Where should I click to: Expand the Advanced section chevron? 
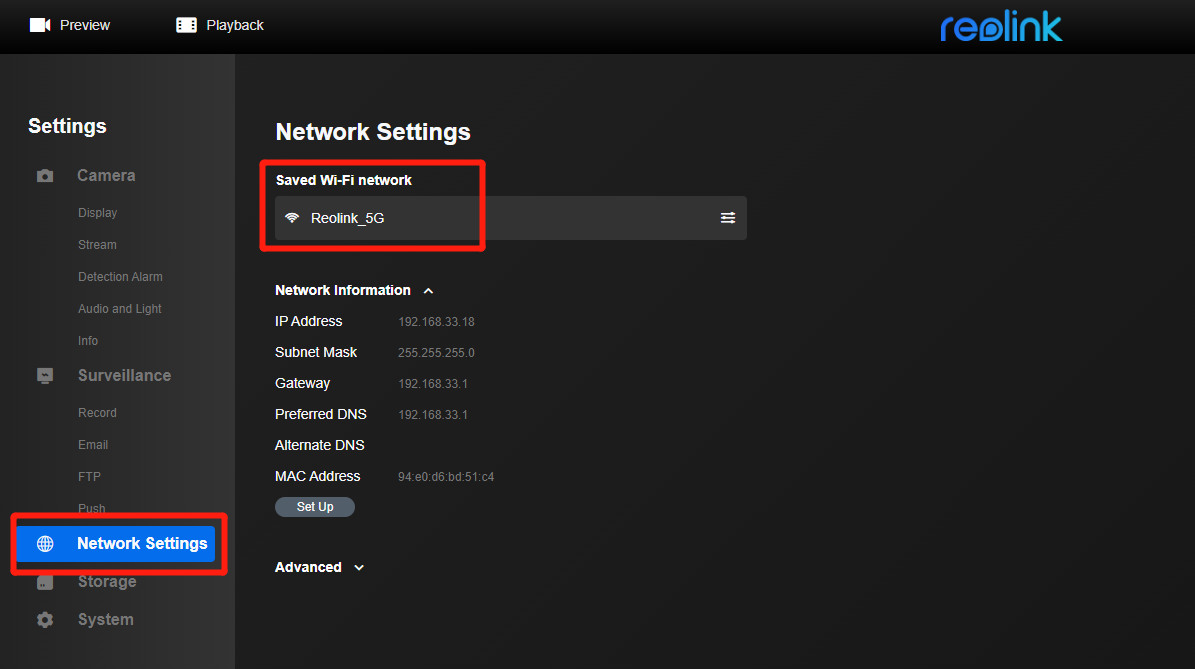(x=359, y=568)
